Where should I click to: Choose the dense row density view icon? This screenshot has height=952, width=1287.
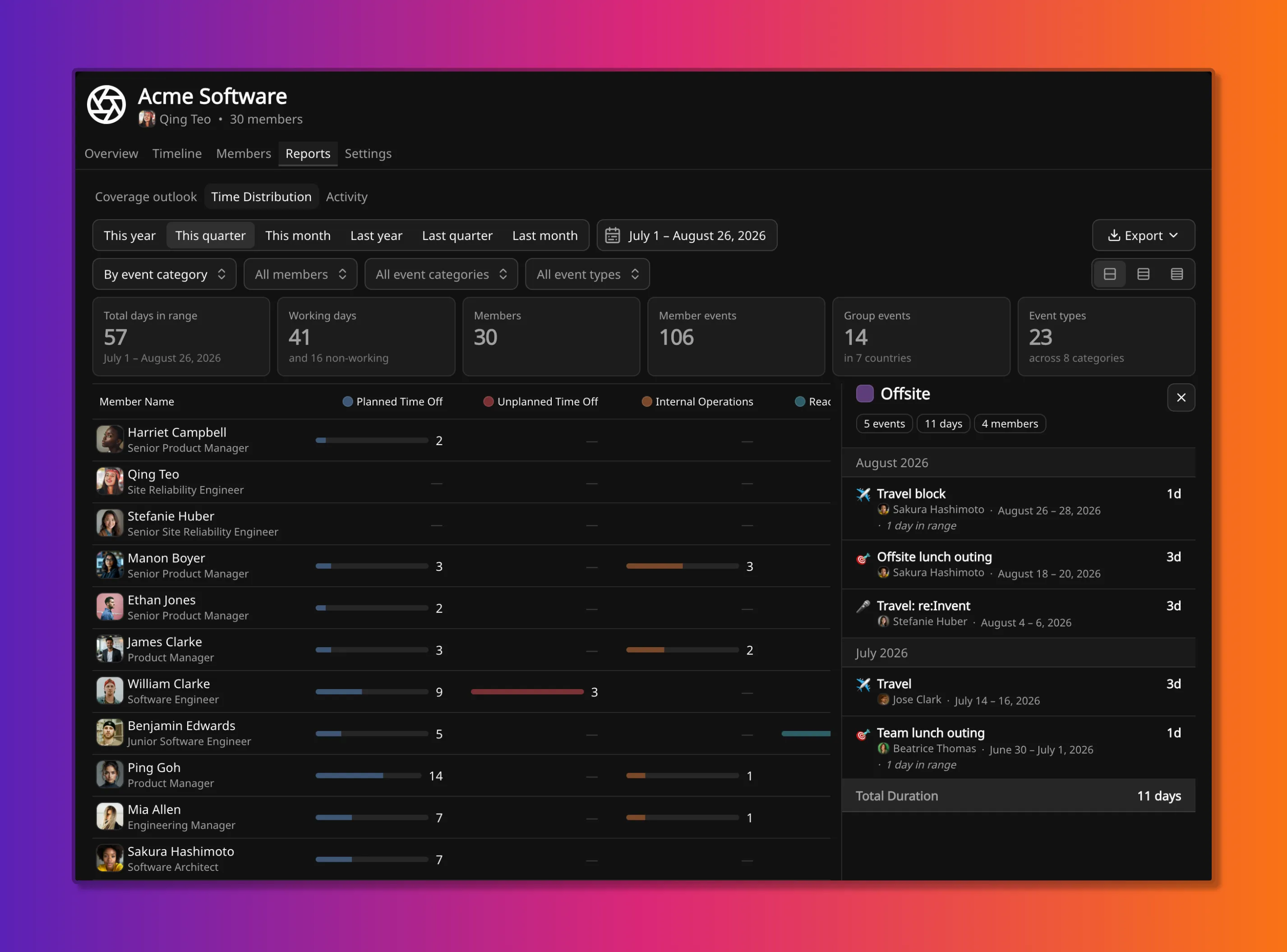coord(1176,274)
